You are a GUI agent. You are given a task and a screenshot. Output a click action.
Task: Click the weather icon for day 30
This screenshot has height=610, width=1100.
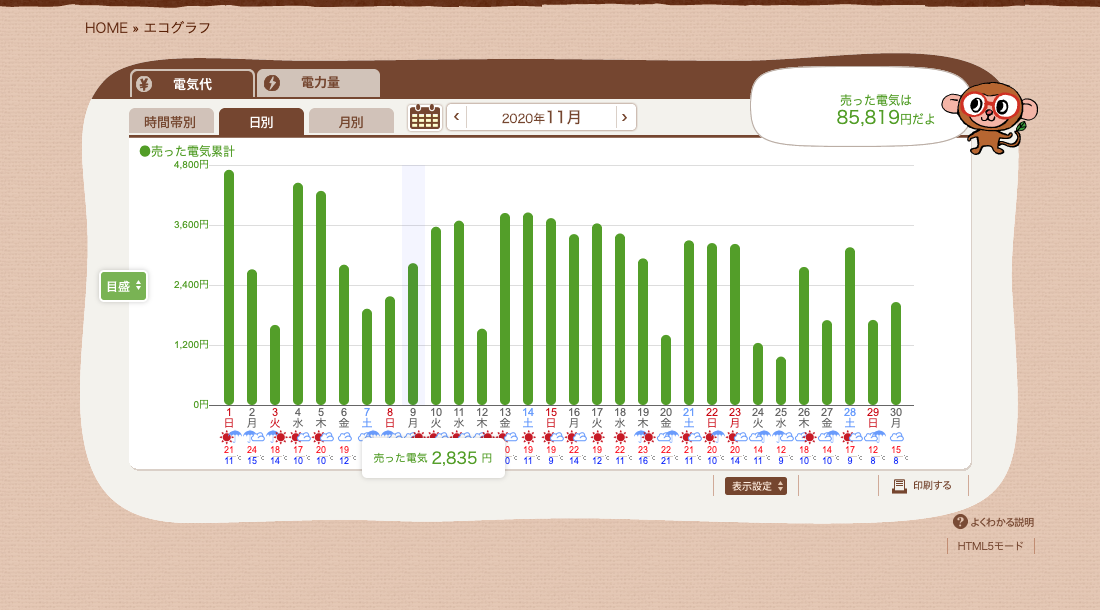[x=897, y=437]
